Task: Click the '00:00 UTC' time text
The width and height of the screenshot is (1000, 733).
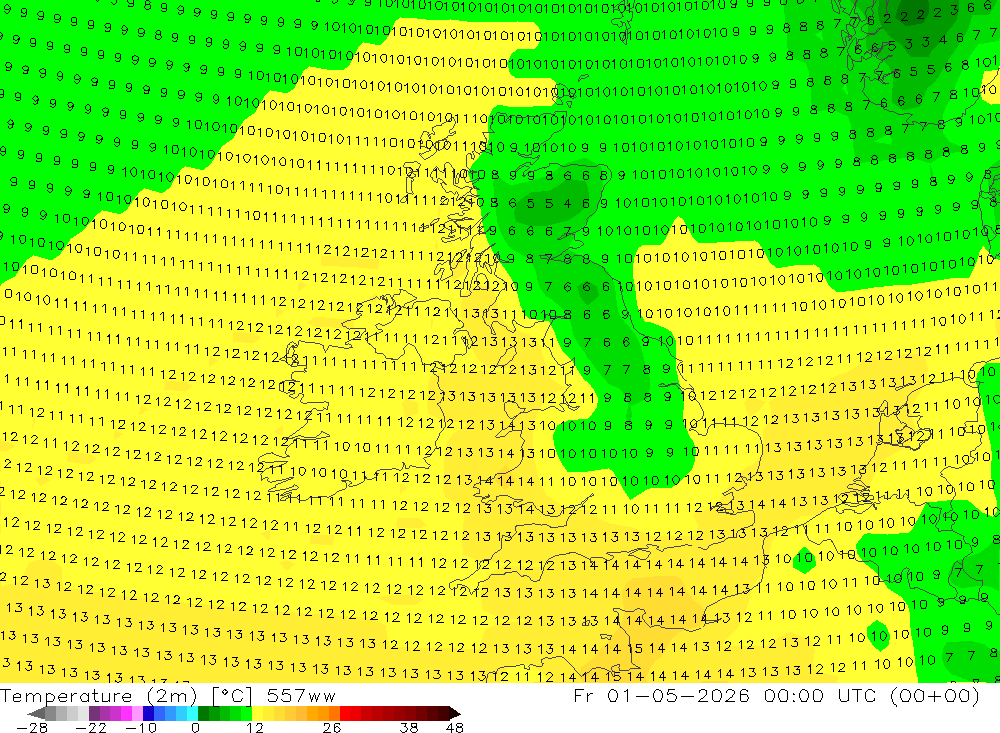Action: tap(821, 696)
